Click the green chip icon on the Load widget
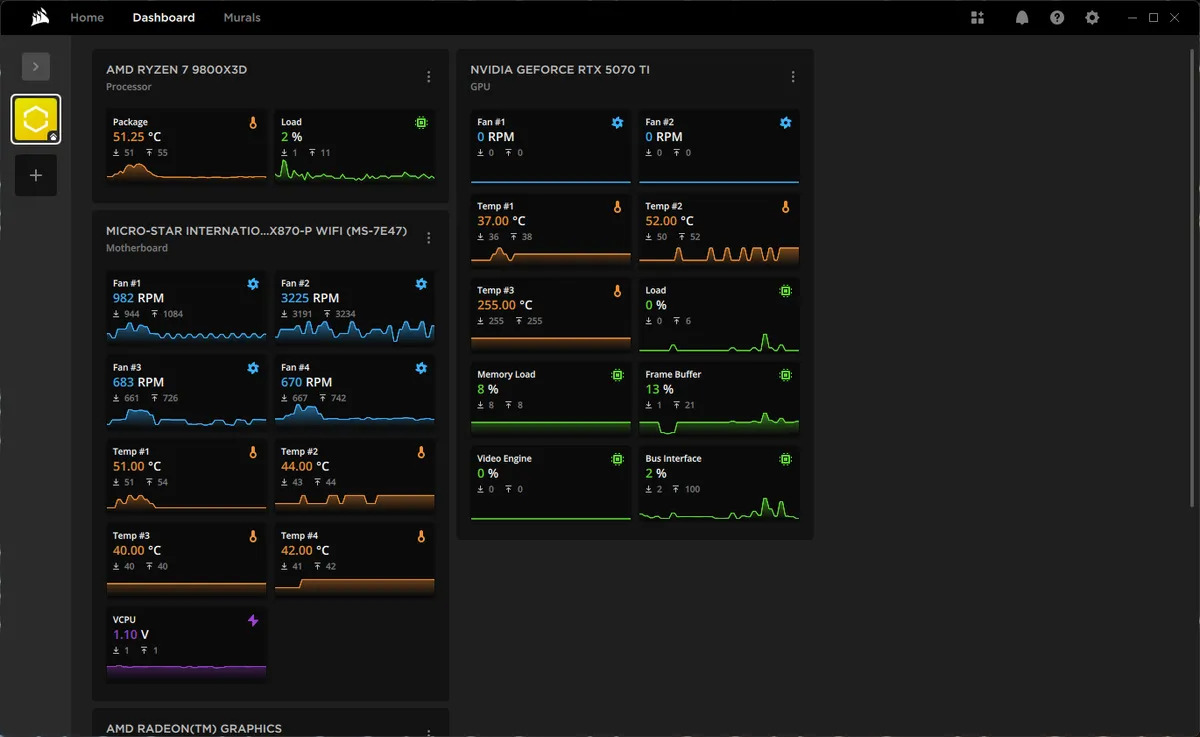 421,122
